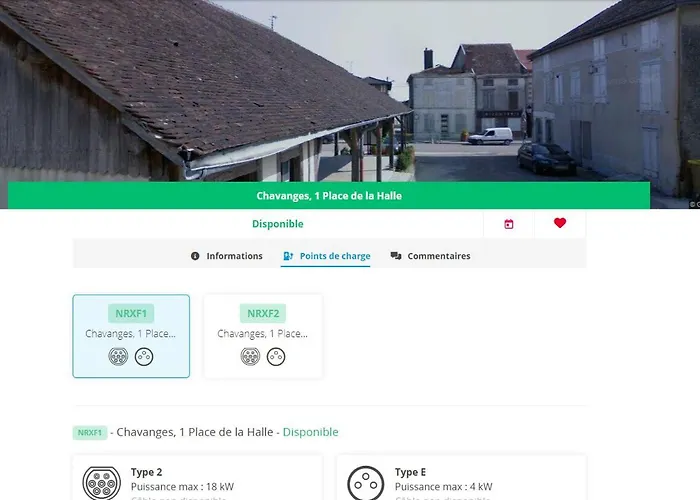Click the charging station icon beside Points de charge
Viewport: 700px width, 500px height.
click(288, 256)
